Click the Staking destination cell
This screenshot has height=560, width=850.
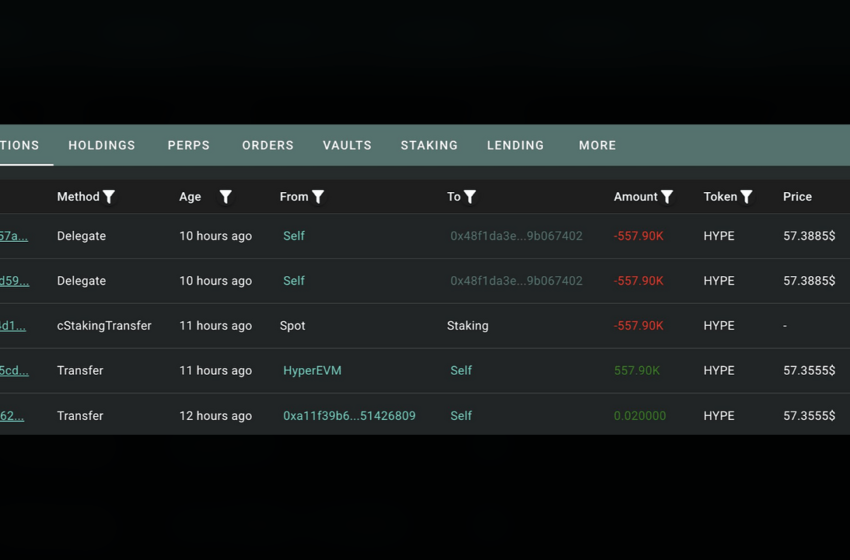[x=467, y=326]
